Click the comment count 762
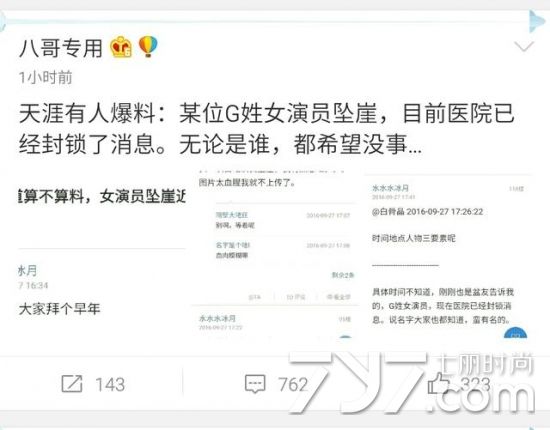Image resolution: width=550 pixels, height=430 pixels. [x=293, y=384]
